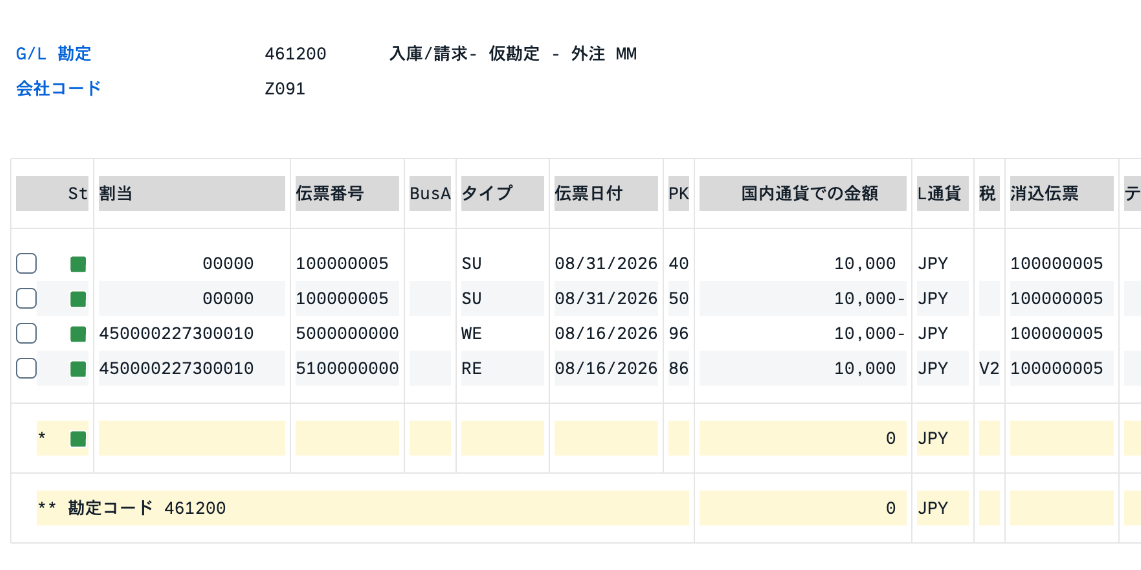Click company code value Z091
Image resolution: width=1141 pixels, height=570 pixels.
(285, 89)
